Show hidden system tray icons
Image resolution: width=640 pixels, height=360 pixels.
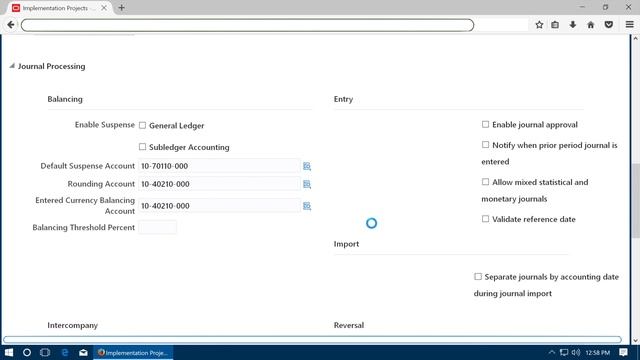click(x=552, y=352)
